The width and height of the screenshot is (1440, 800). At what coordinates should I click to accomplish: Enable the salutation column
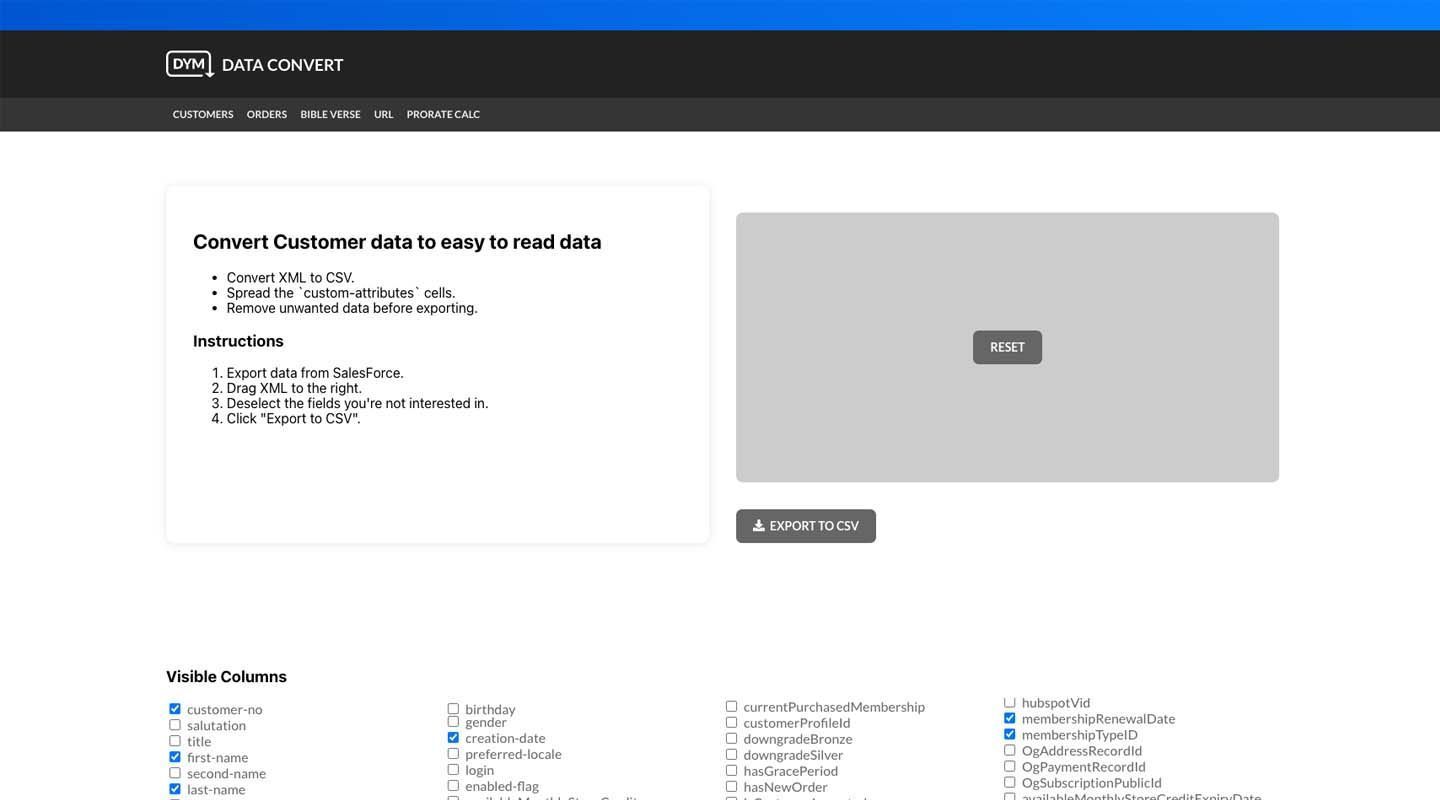174,724
